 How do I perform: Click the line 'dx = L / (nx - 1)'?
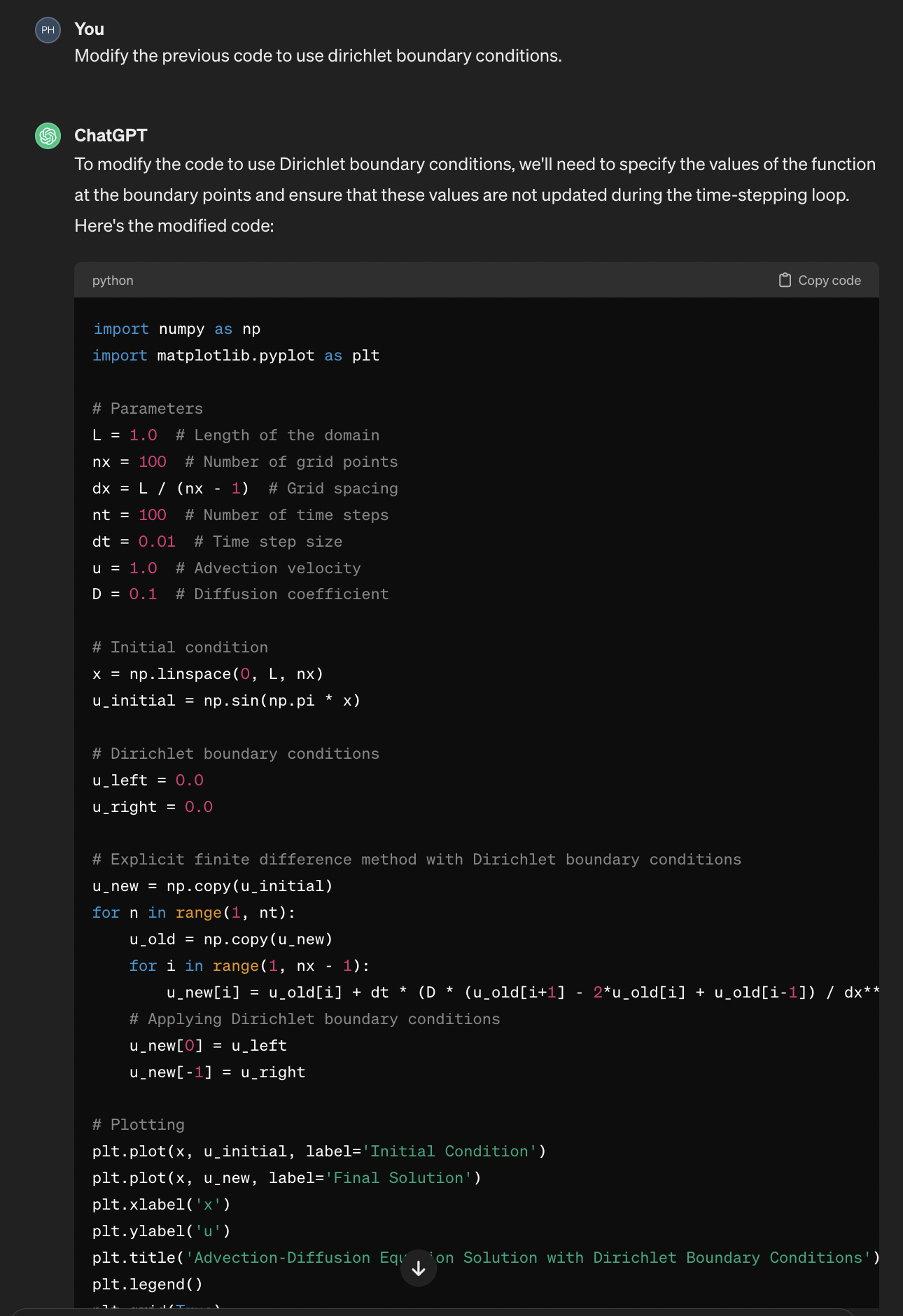point(245,489)
